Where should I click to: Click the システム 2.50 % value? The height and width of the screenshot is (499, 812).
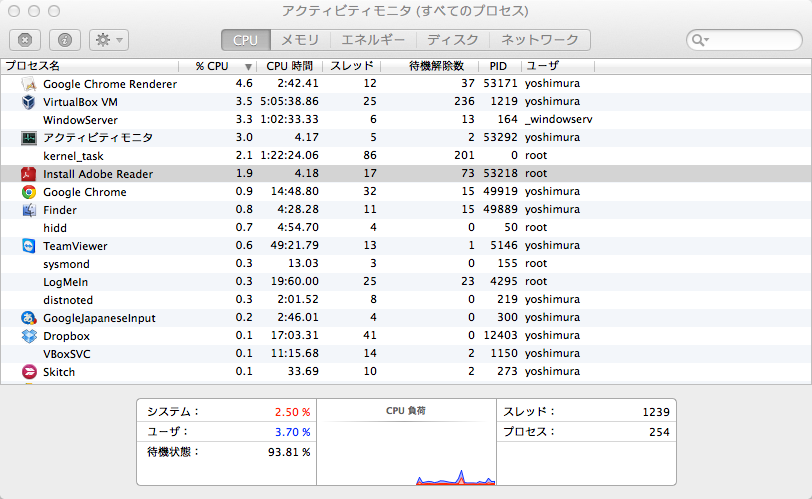coord(293,412)
